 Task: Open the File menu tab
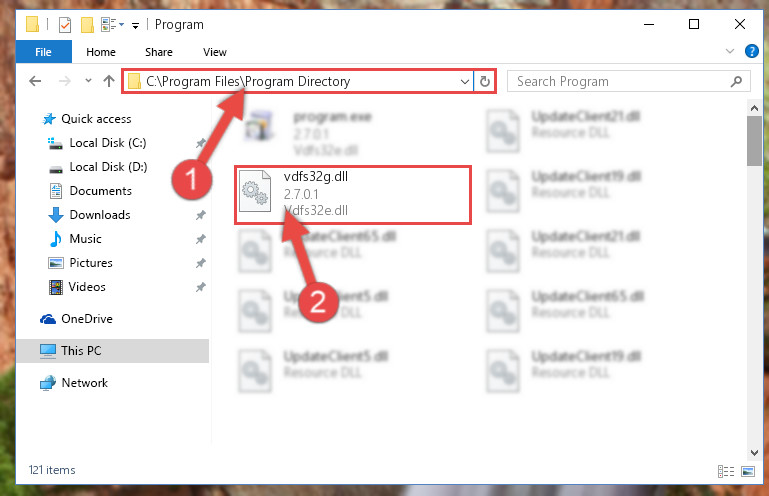44,52
